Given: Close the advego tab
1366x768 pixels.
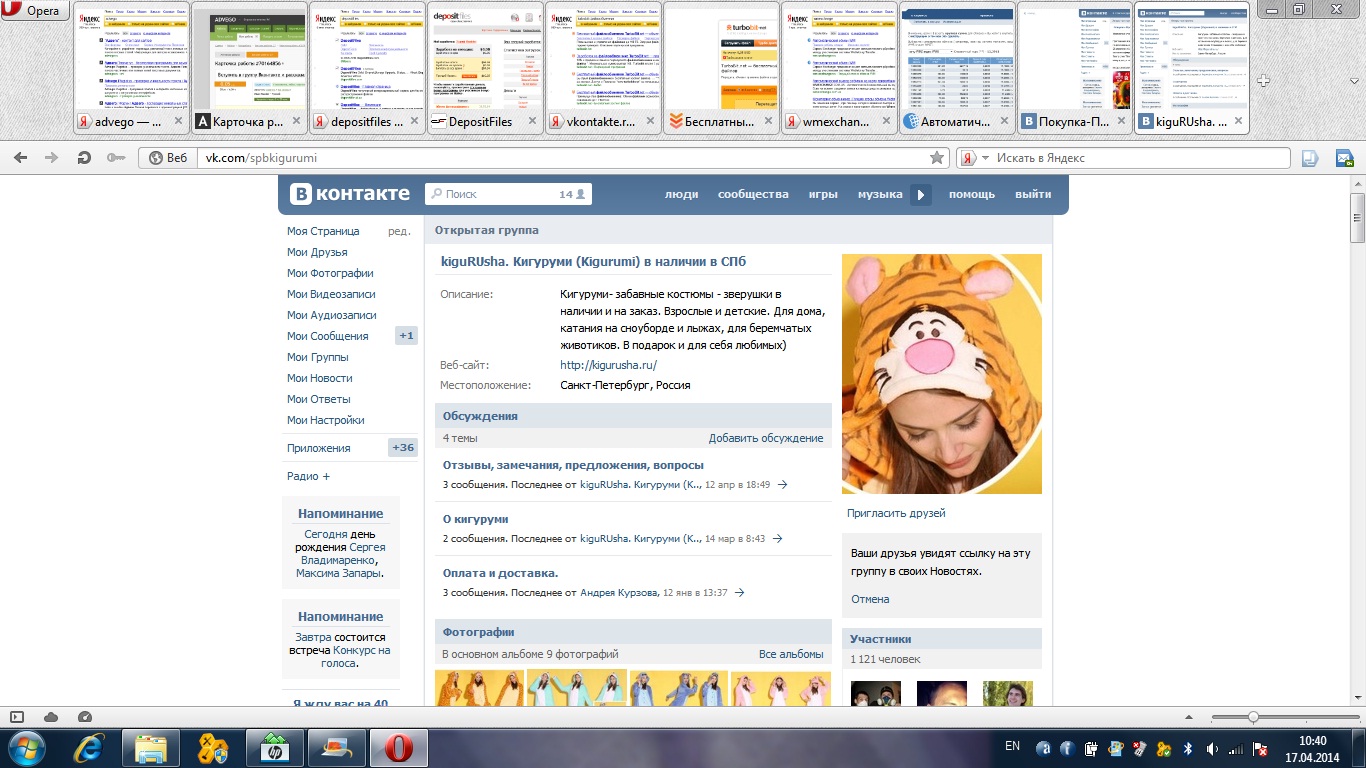Looking at the screenshot, I should pyautogui.click(x=179, y=121).
